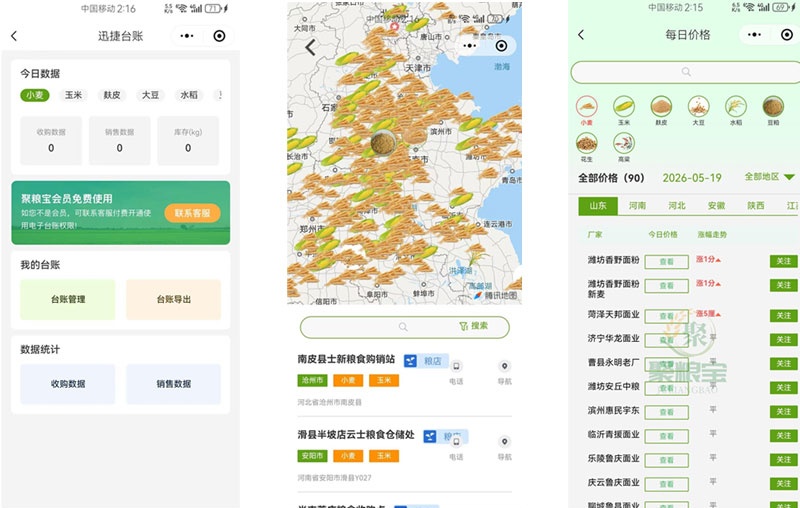Tap the back arrow on the map screen
800x508 pixels.
[310, 47]
